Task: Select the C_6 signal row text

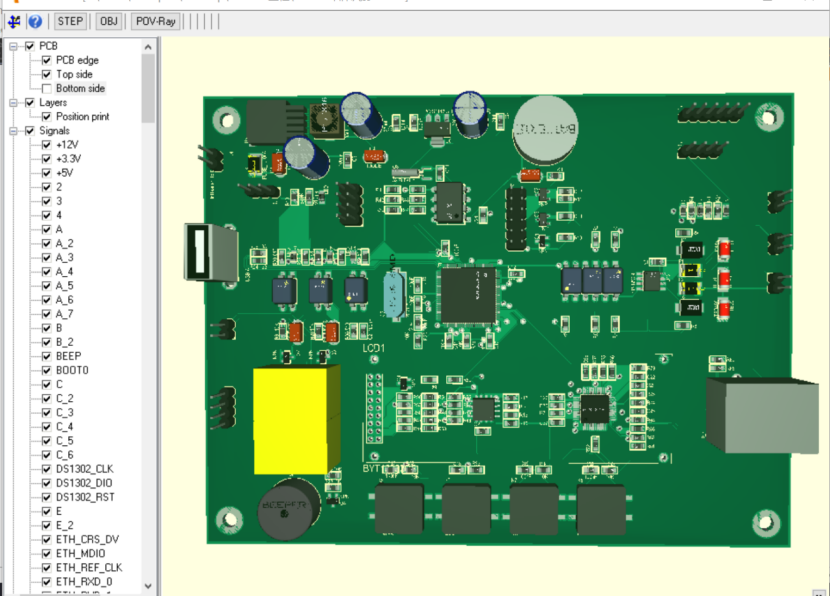Action: 65,455
